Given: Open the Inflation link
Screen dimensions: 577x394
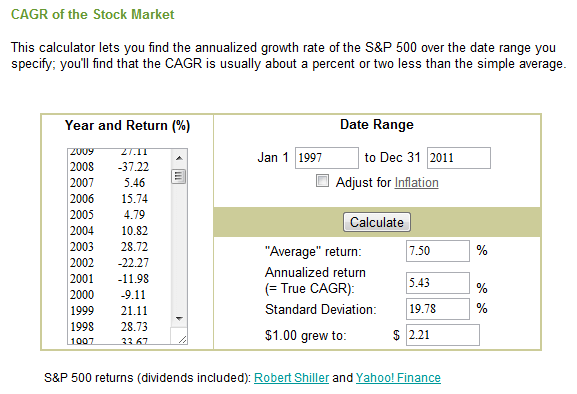Looking at the screenshot, I should [x=416, y=182].
